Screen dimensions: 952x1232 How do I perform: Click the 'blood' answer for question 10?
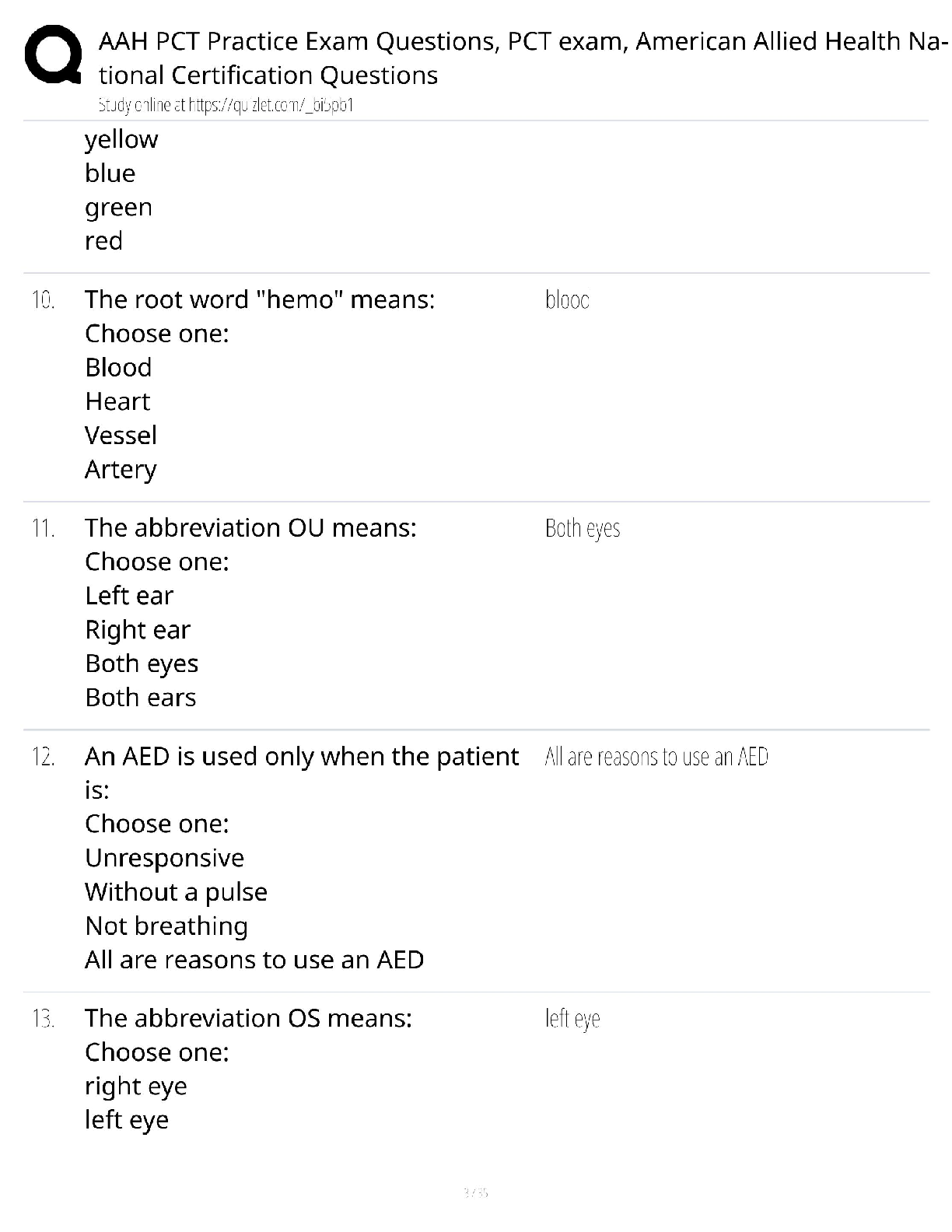(567, 299)
